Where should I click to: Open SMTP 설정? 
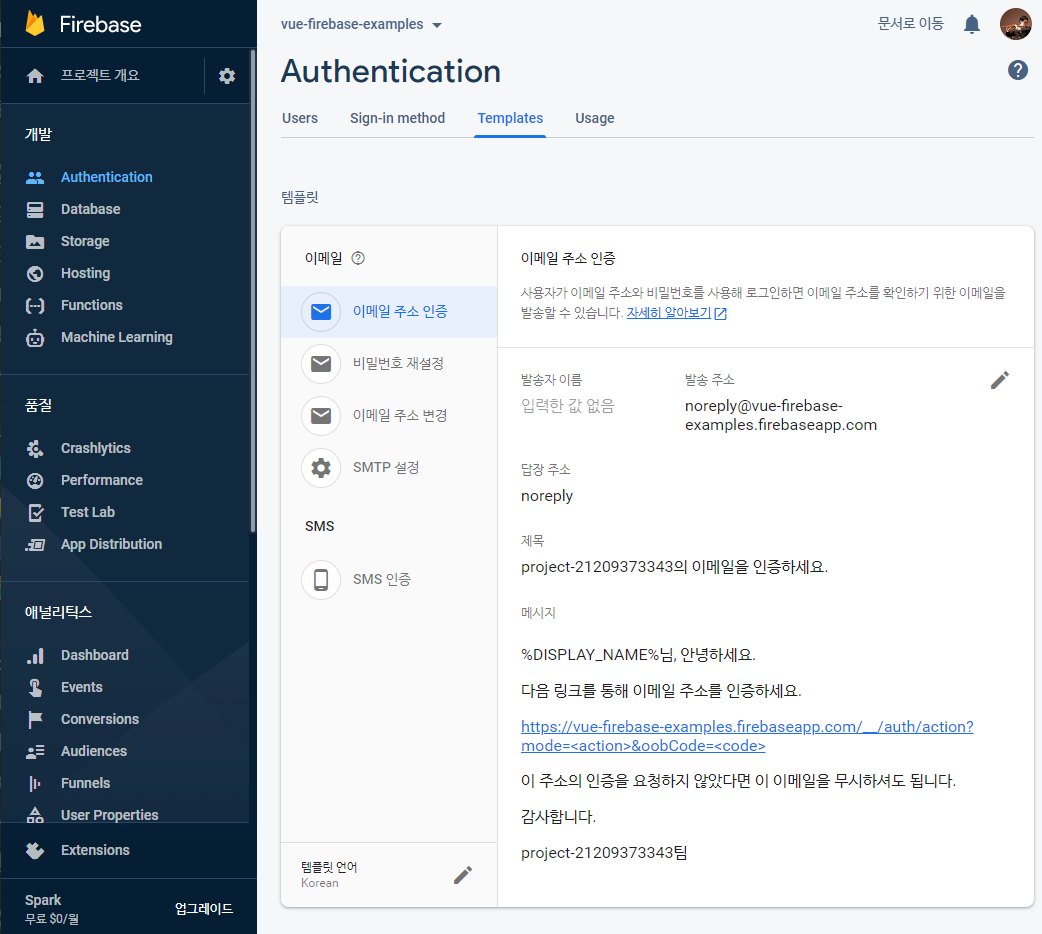(x=389, y=467)
